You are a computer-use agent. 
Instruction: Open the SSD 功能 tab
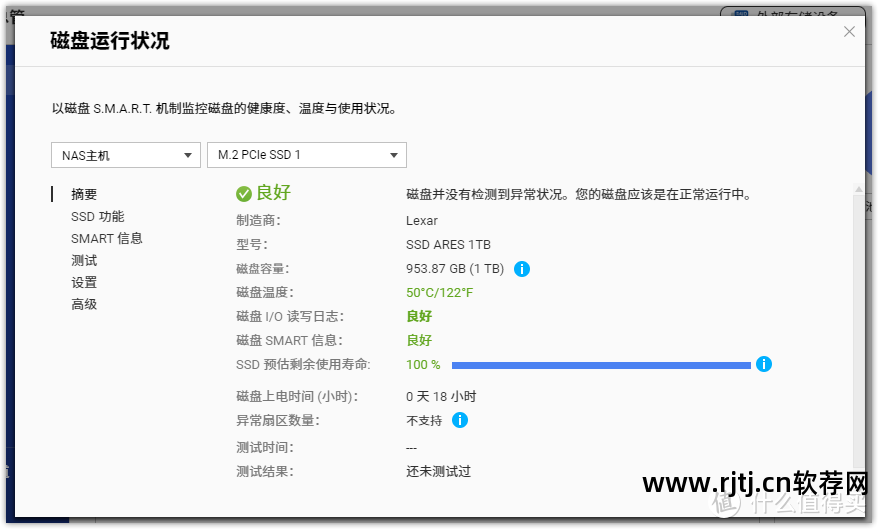(97, 217)
